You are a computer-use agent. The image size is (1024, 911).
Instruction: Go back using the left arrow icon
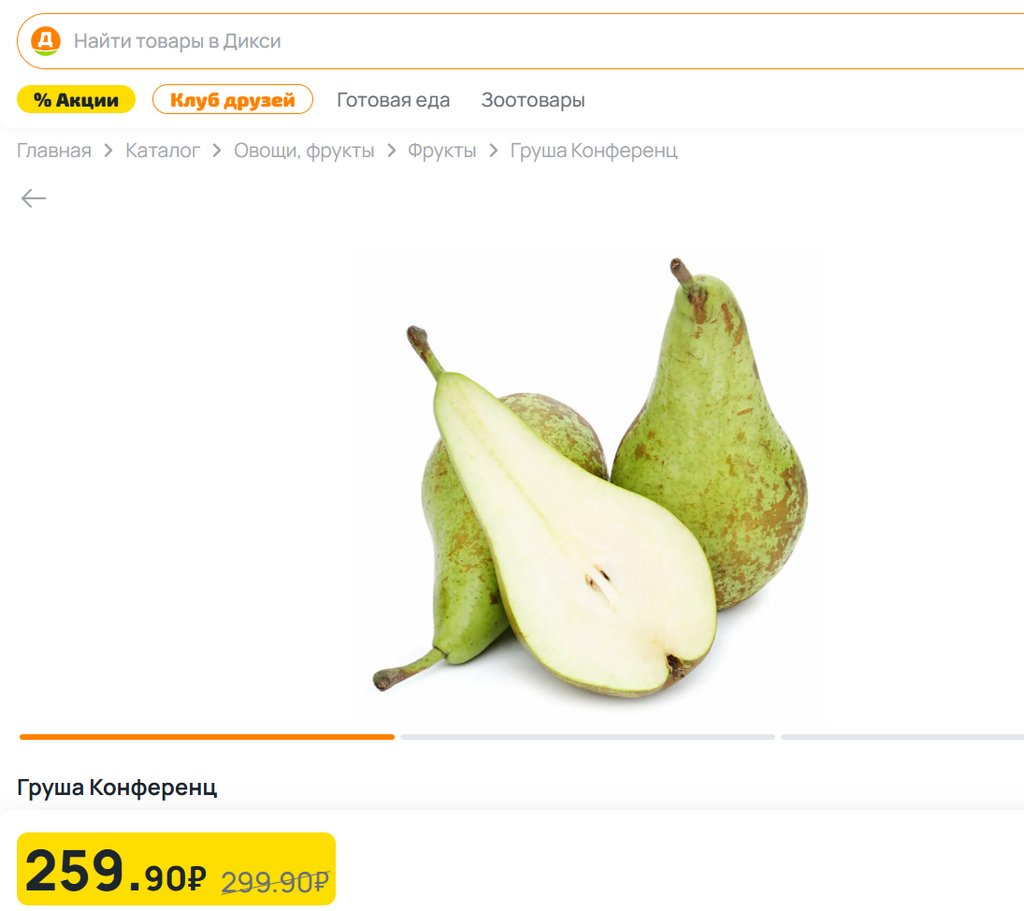(33, 198)
